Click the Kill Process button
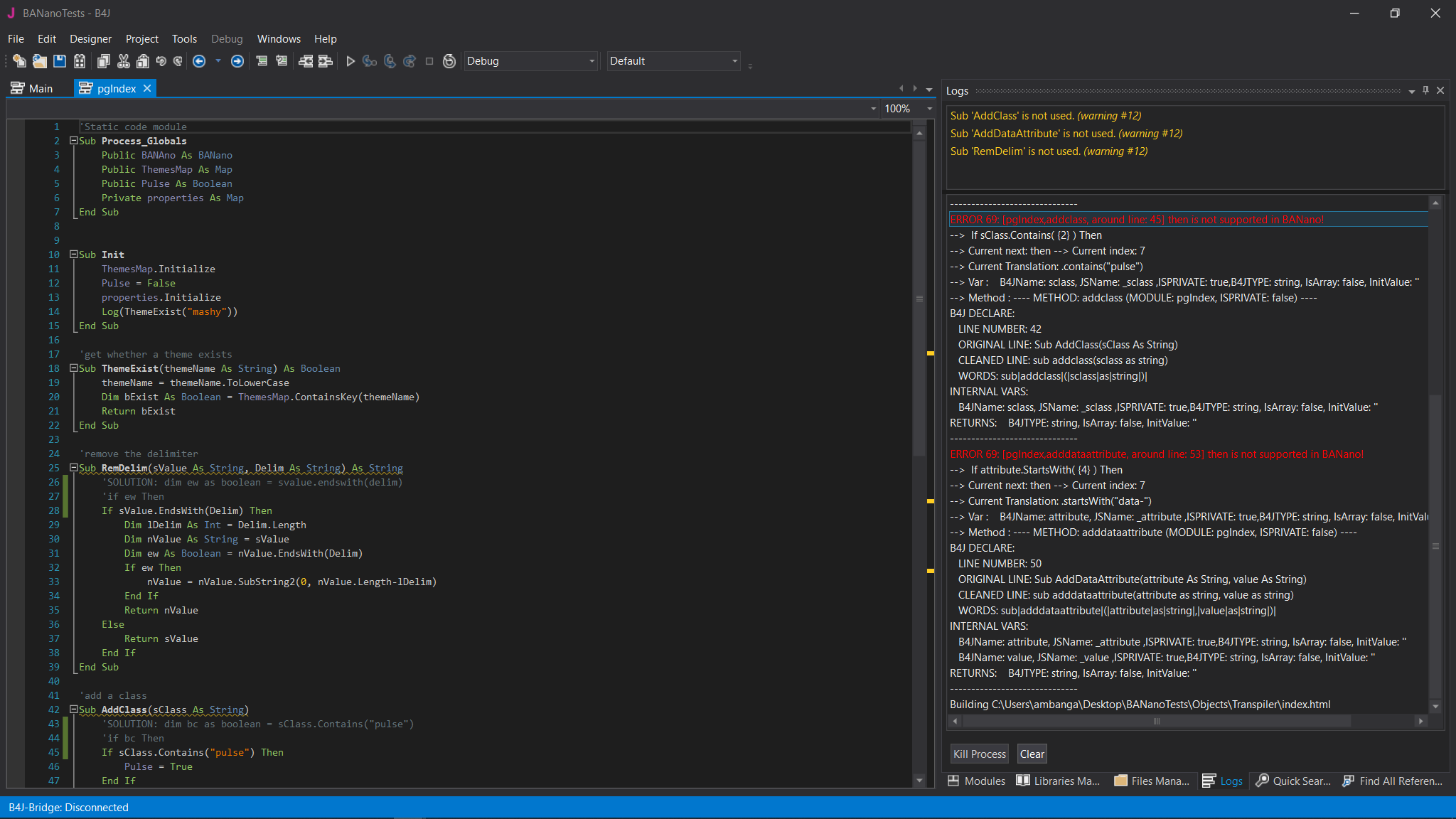The height and width of the screenshot is (819, 1456). click(979, 754)
